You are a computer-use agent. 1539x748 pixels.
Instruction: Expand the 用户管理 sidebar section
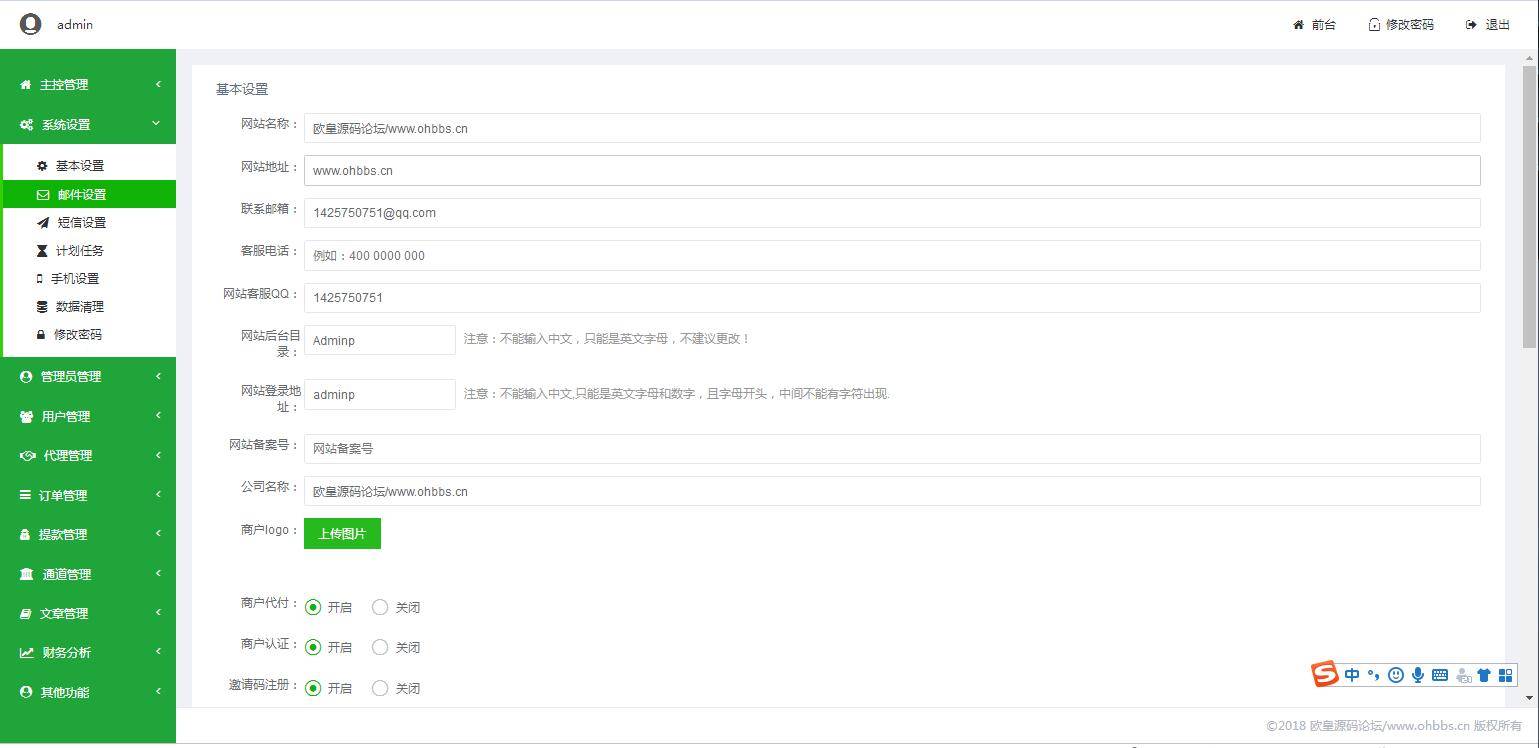(x=89, y=416)
